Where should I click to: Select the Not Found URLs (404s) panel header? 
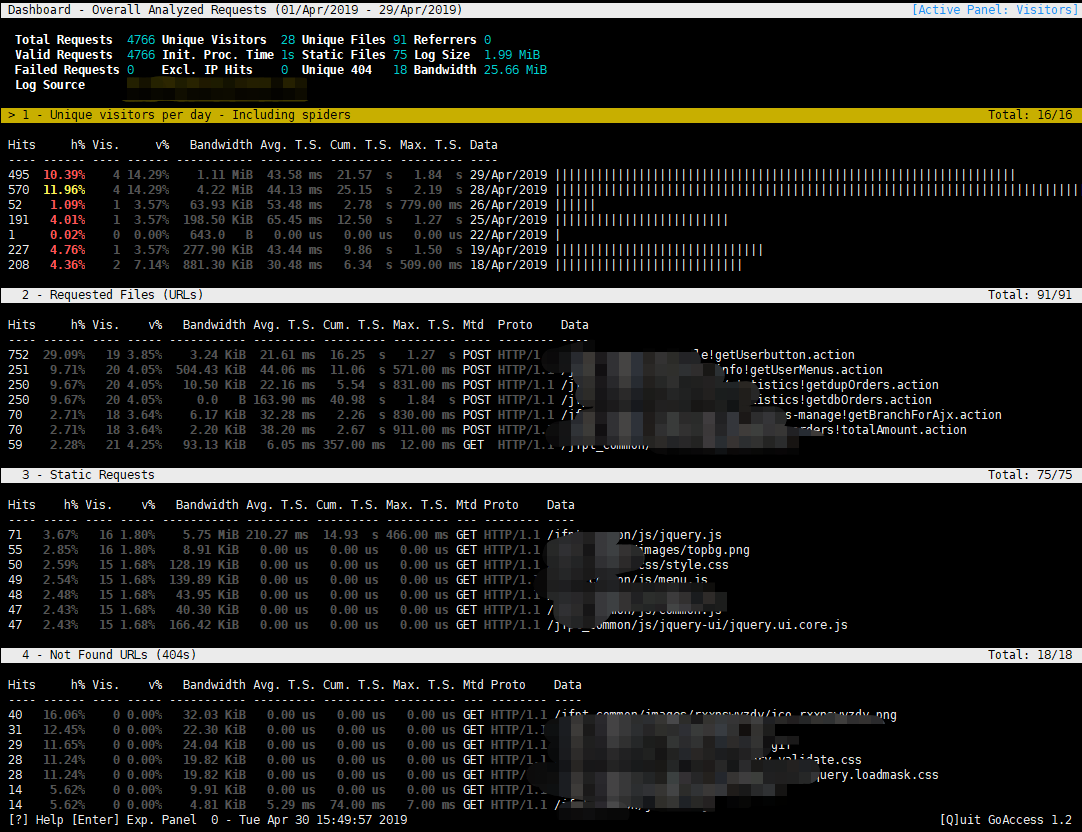(x=108, y=655)
